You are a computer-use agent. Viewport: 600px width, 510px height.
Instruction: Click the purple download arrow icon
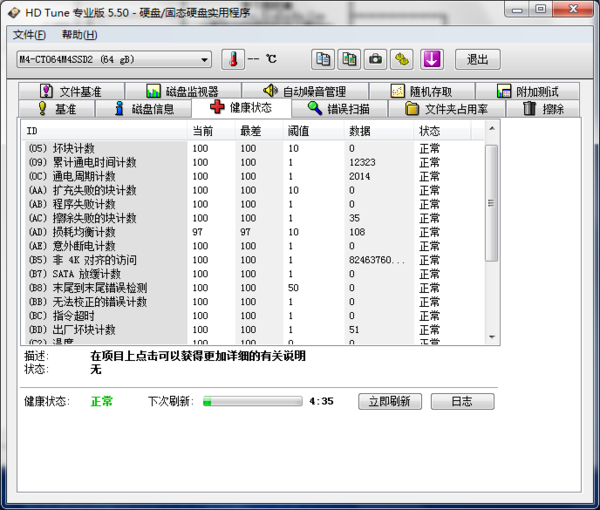(x=432, y=59)
